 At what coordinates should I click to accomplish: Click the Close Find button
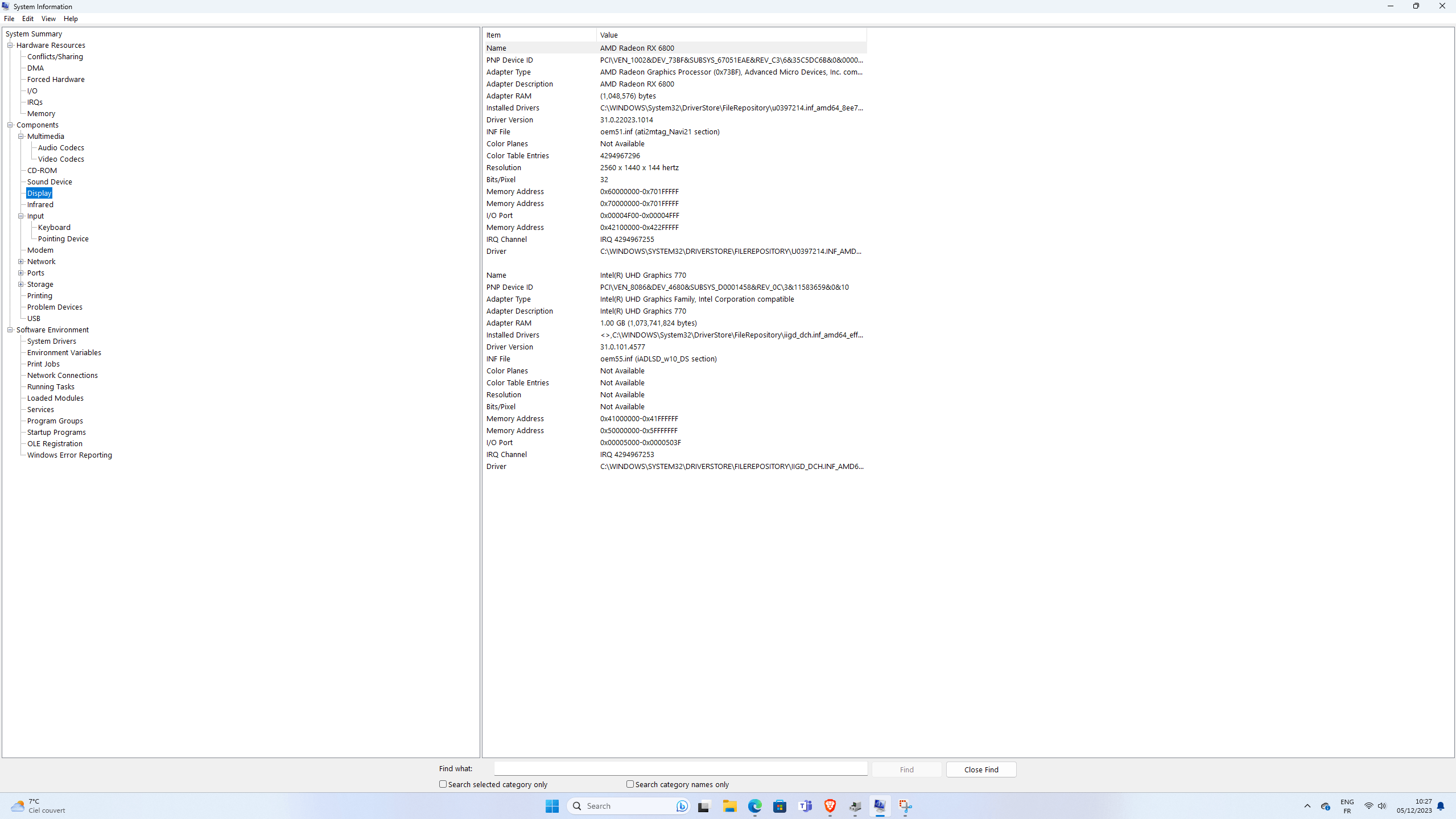pos(981,769)
